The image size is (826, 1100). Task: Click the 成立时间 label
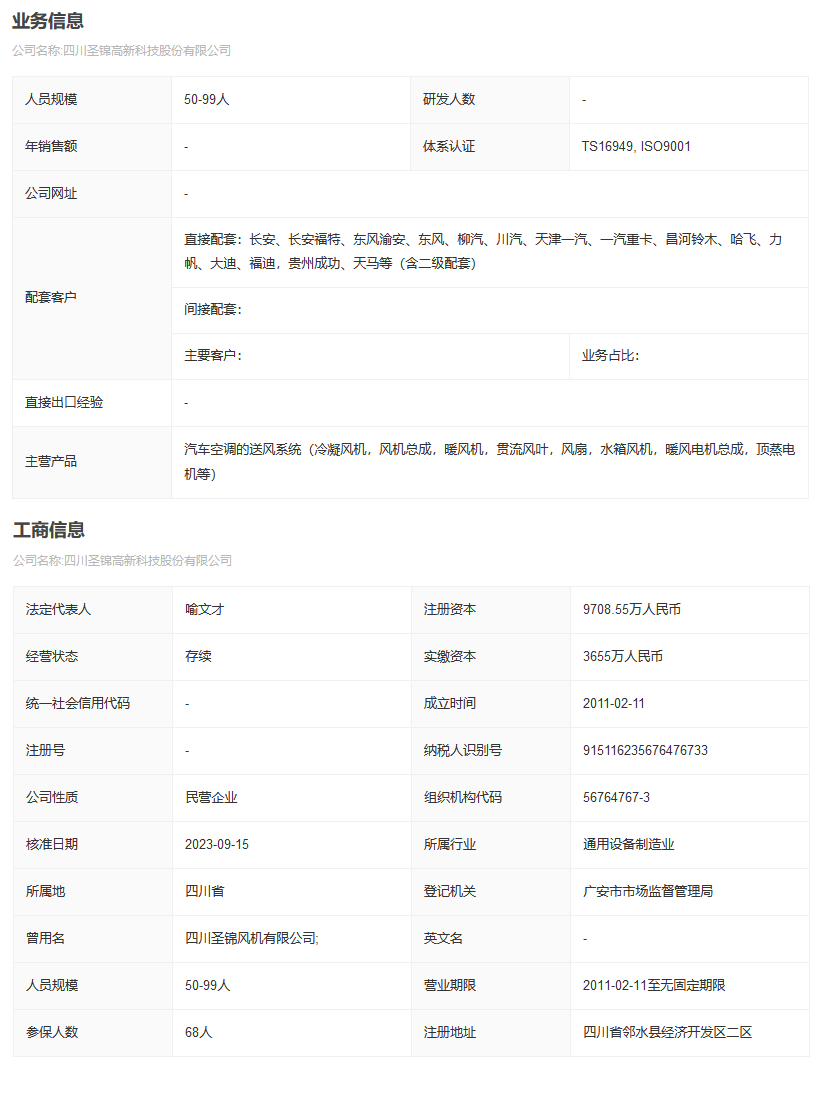click(450, 704)
